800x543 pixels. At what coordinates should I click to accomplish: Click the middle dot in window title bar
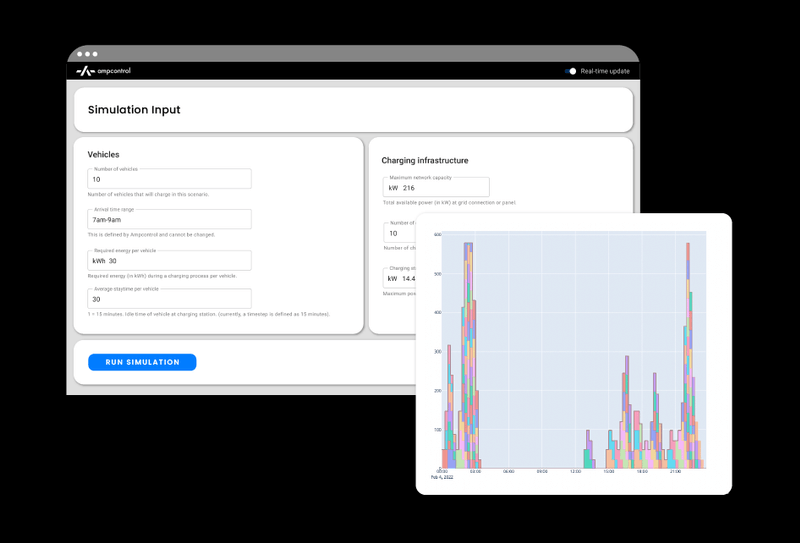(87, 54)
